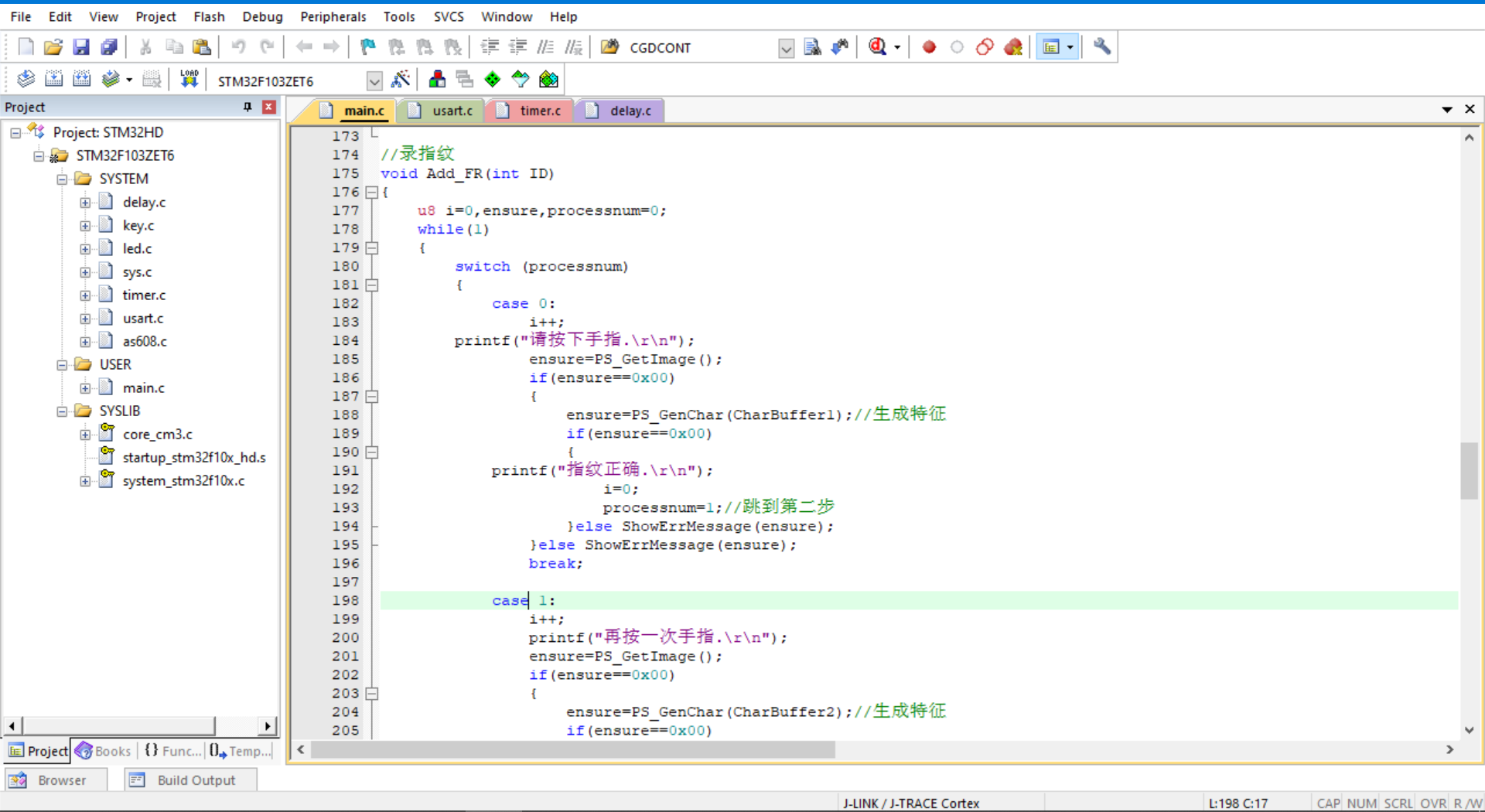
Task: Collapse the SYSTEM folder in the project tree
Action: (62, 179)
